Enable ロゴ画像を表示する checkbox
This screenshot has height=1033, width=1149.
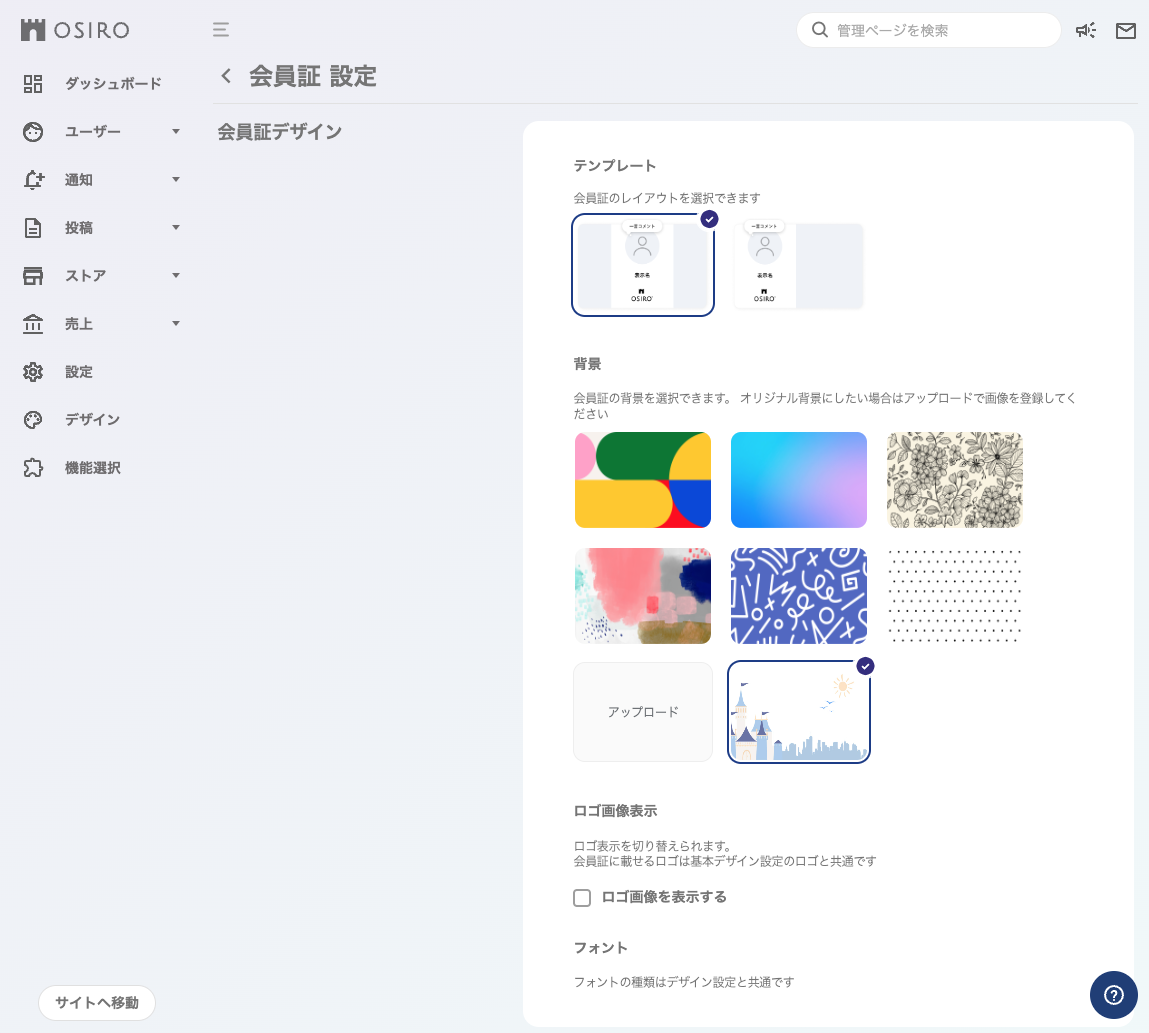pos(582,897)
